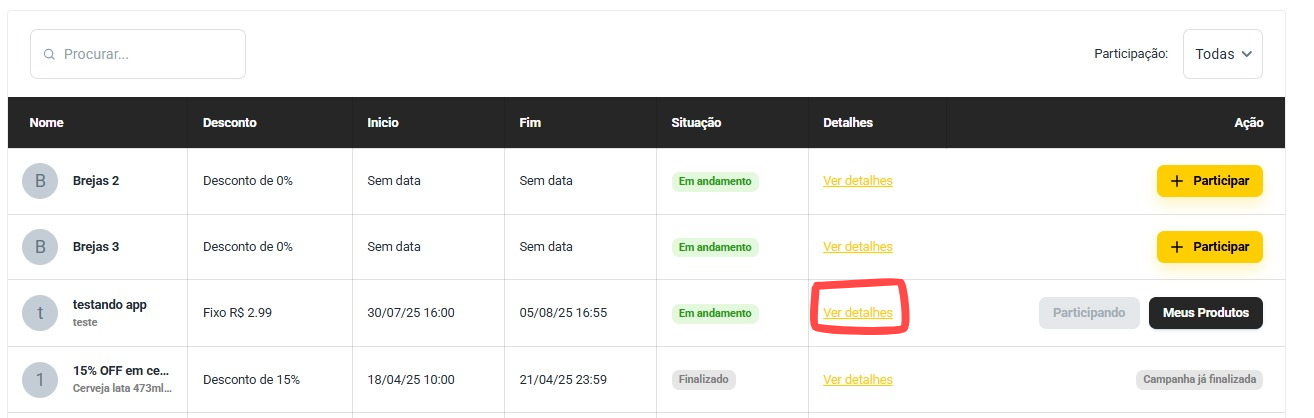Open Ver detalhes for Brejas 3
This screenshot has width=1314, height=418.
tap(858, 247)
